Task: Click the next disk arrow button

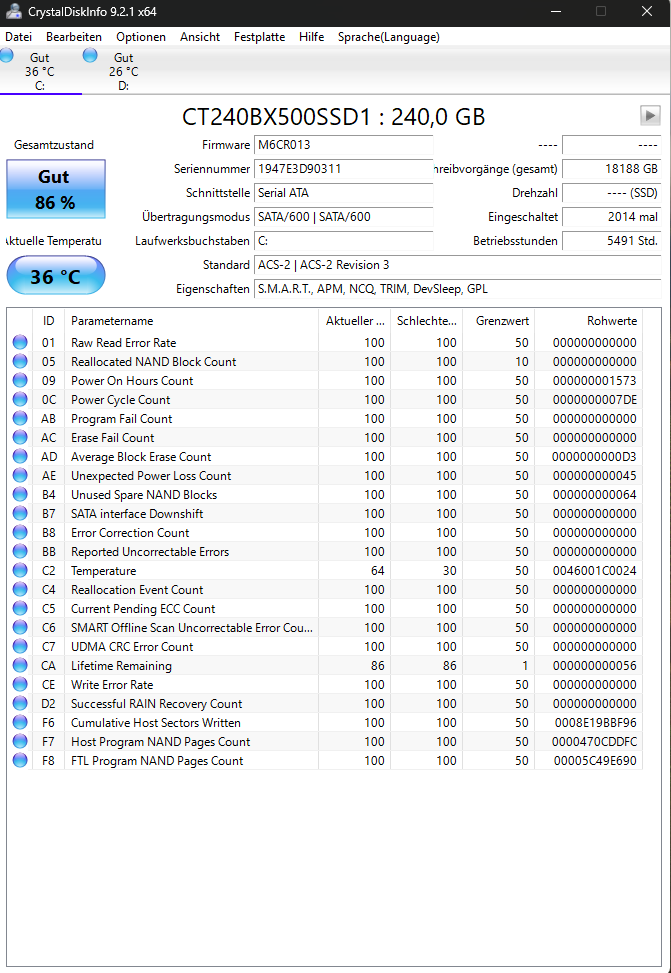Action: tap(650, 115)
